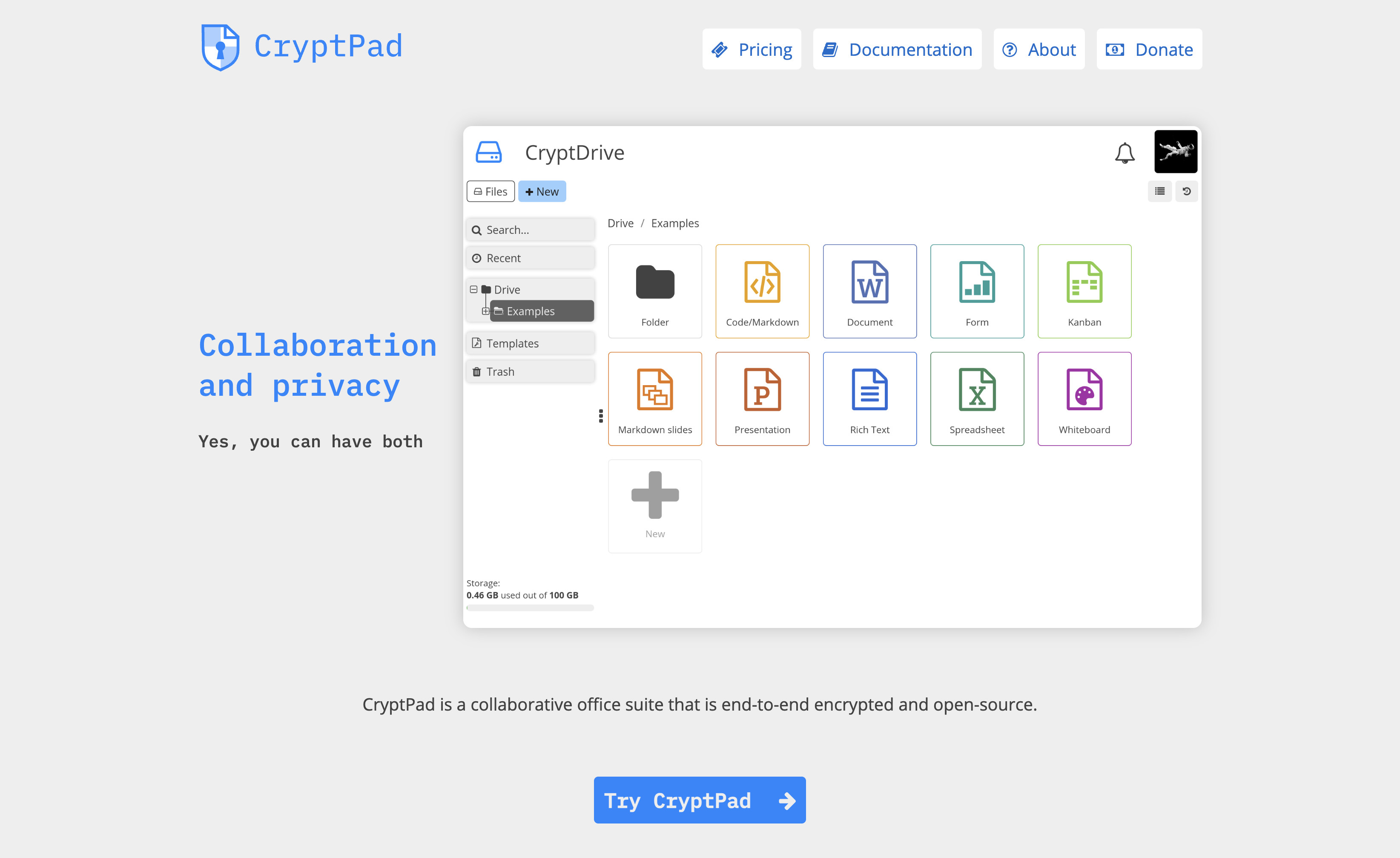Open the New document menu

tap(542, 191)
